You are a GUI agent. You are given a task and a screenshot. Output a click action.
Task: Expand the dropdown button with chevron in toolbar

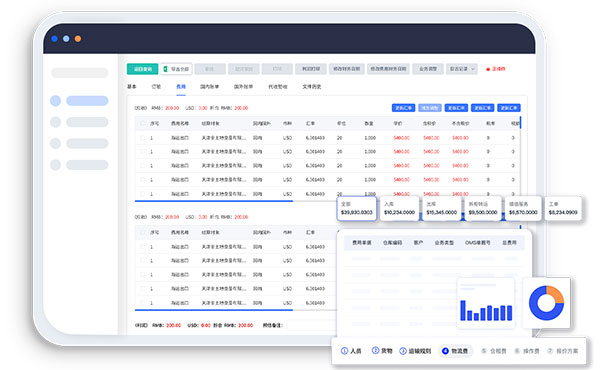[x=461, y=69]
